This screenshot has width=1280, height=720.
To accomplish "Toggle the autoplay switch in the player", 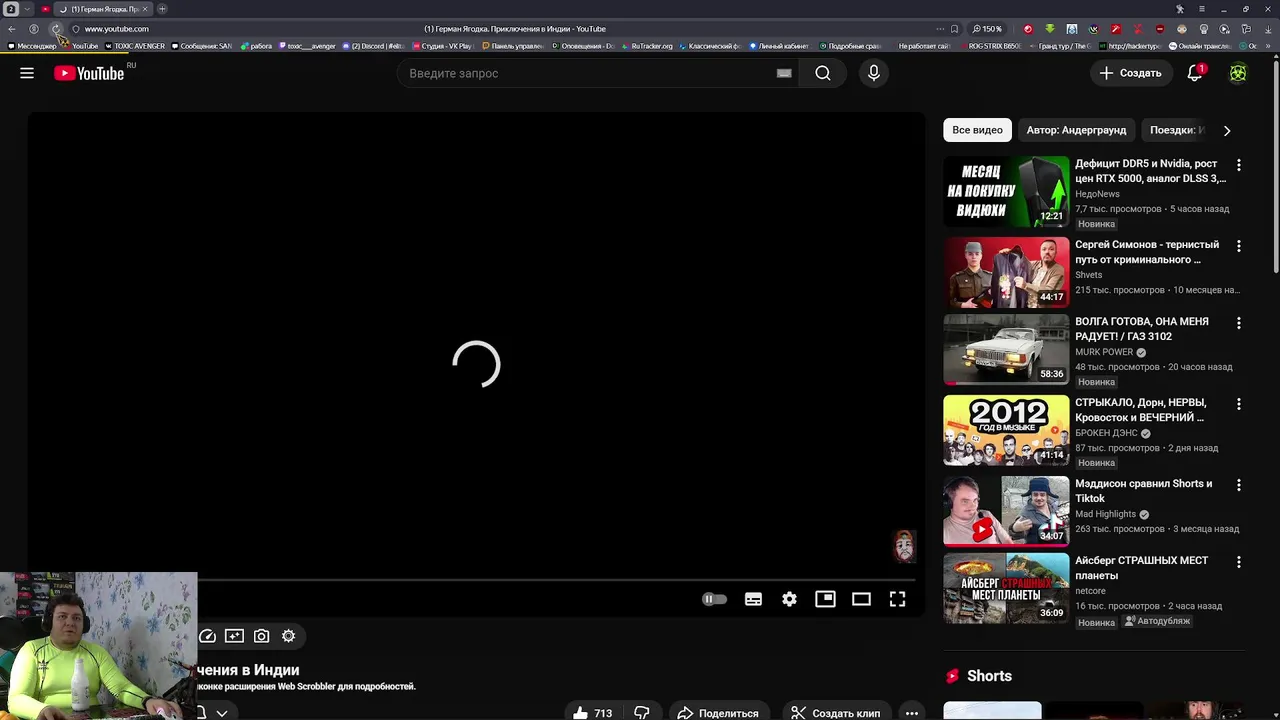I will click(x=714, y=599).
